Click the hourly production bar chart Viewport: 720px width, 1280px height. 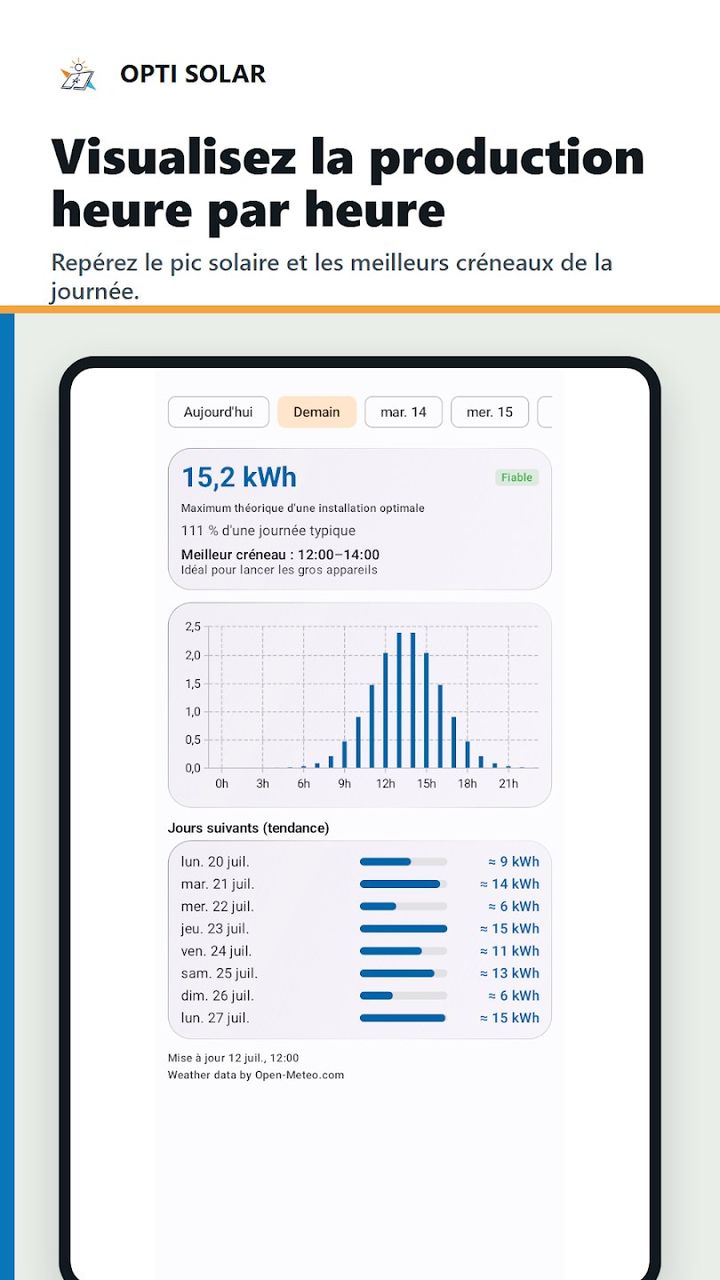[360, 704]
